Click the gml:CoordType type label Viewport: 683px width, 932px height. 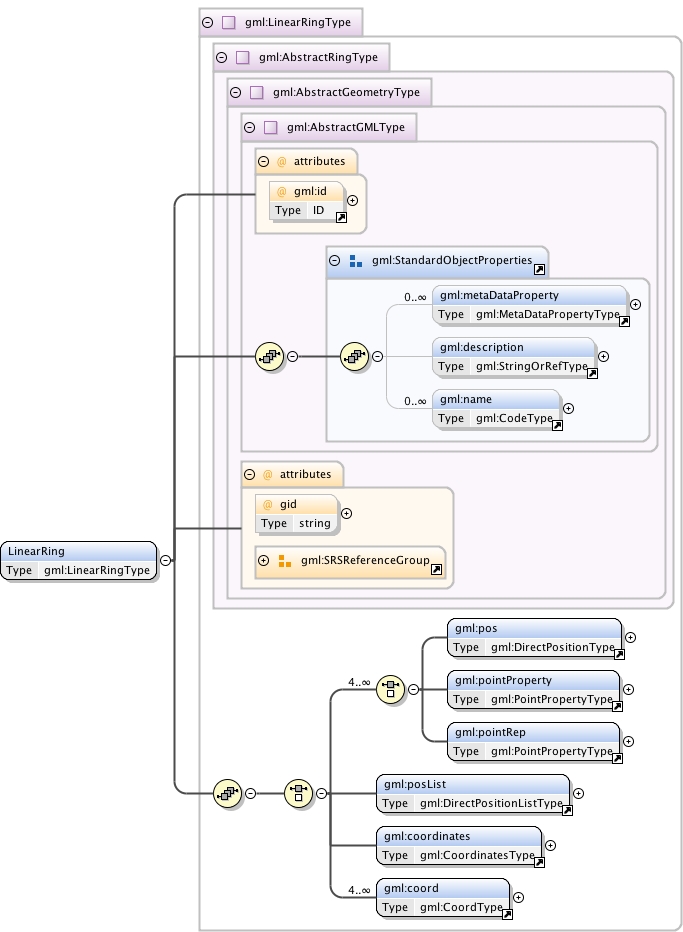[x=461, y=908]
